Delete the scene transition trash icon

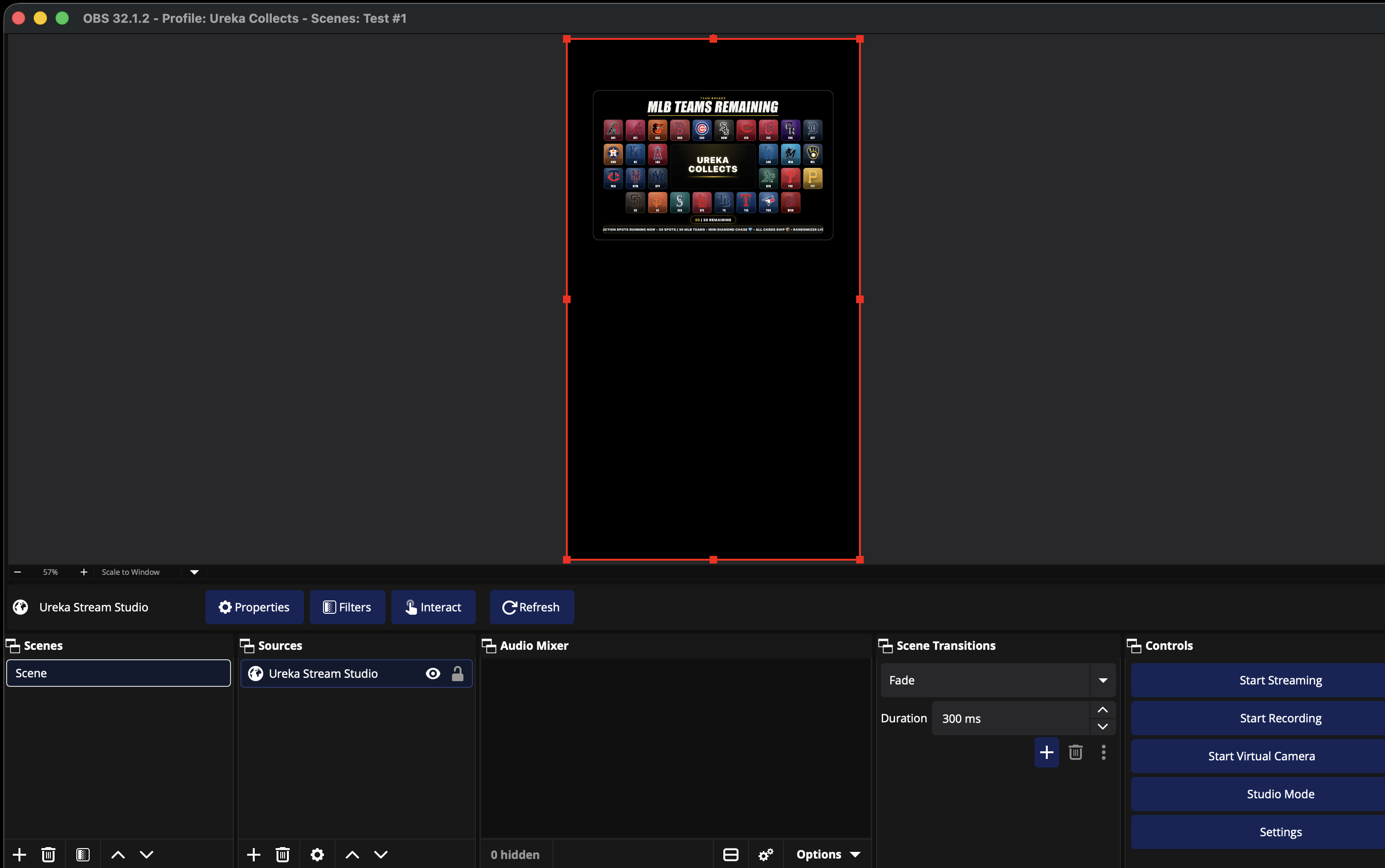point(1076,752)
